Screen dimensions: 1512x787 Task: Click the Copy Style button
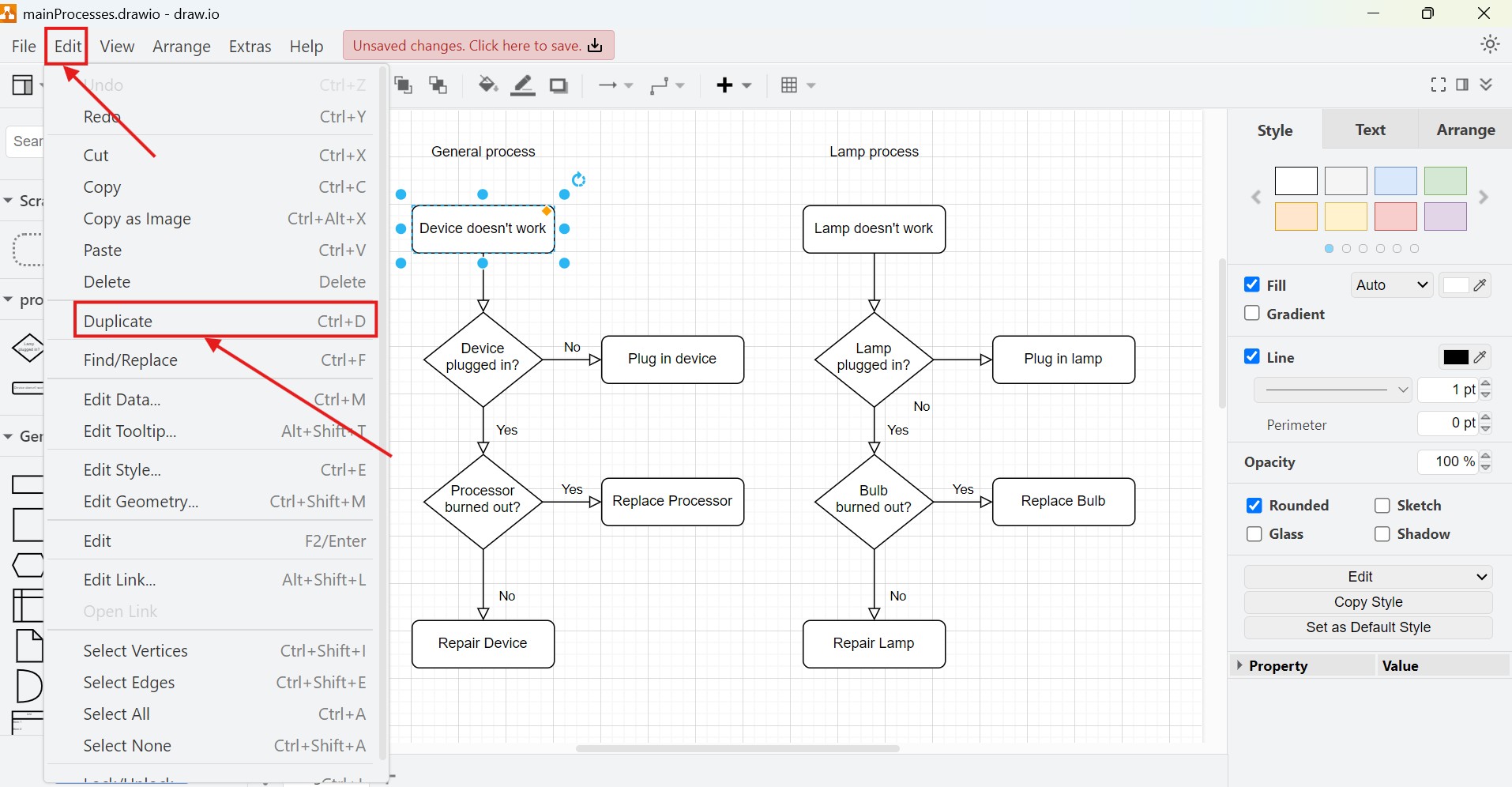click(1368, 601)
